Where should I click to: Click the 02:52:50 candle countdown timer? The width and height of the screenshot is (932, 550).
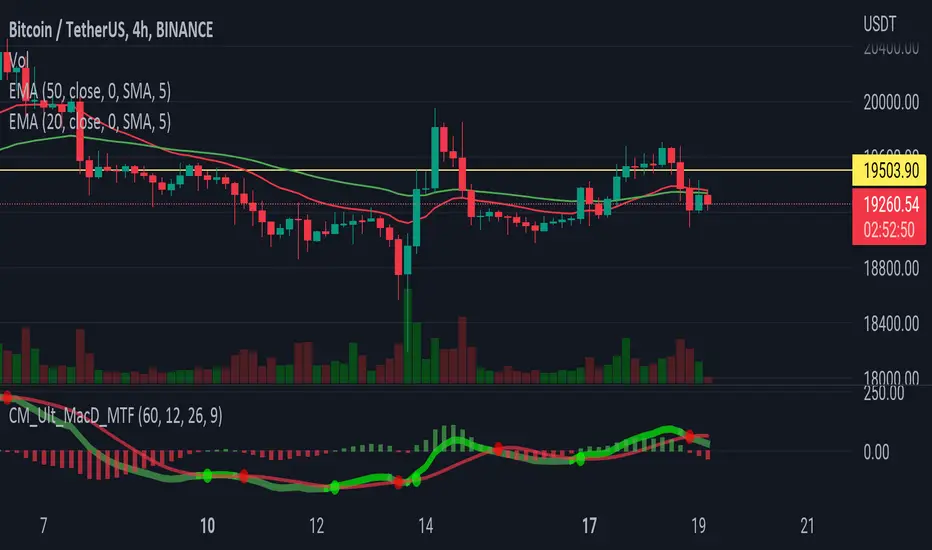889,230
